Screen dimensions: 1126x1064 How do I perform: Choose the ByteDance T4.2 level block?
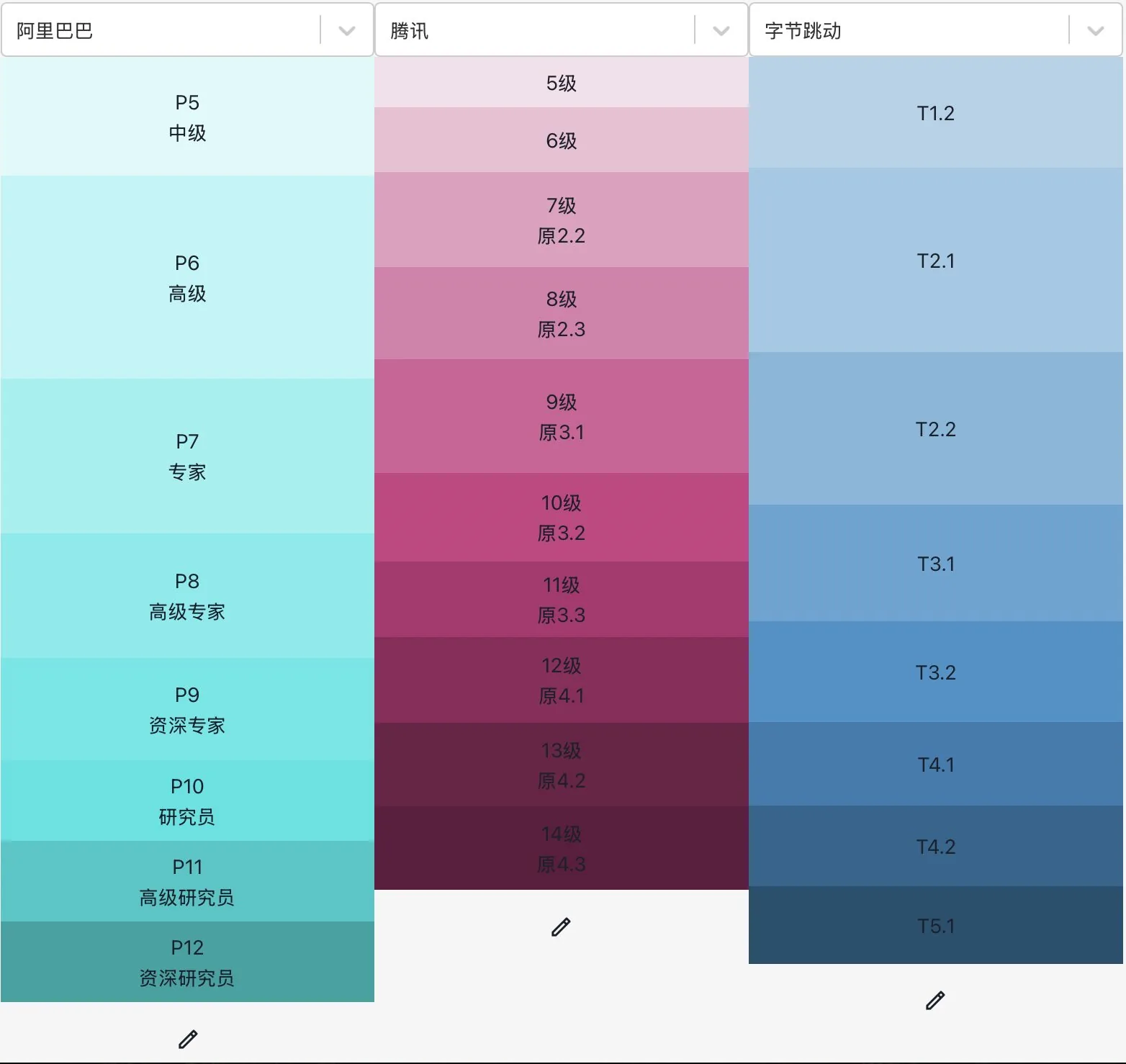[936, 846]
